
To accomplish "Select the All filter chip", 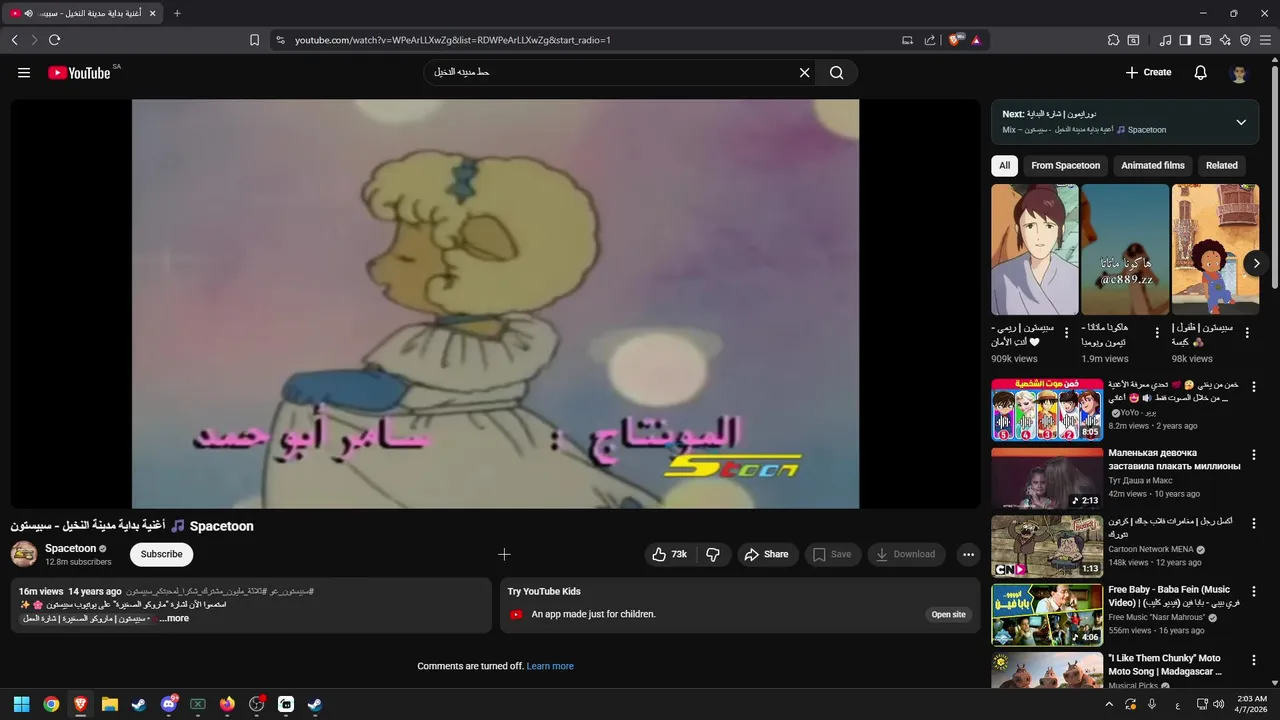I will pos(1005,165).
